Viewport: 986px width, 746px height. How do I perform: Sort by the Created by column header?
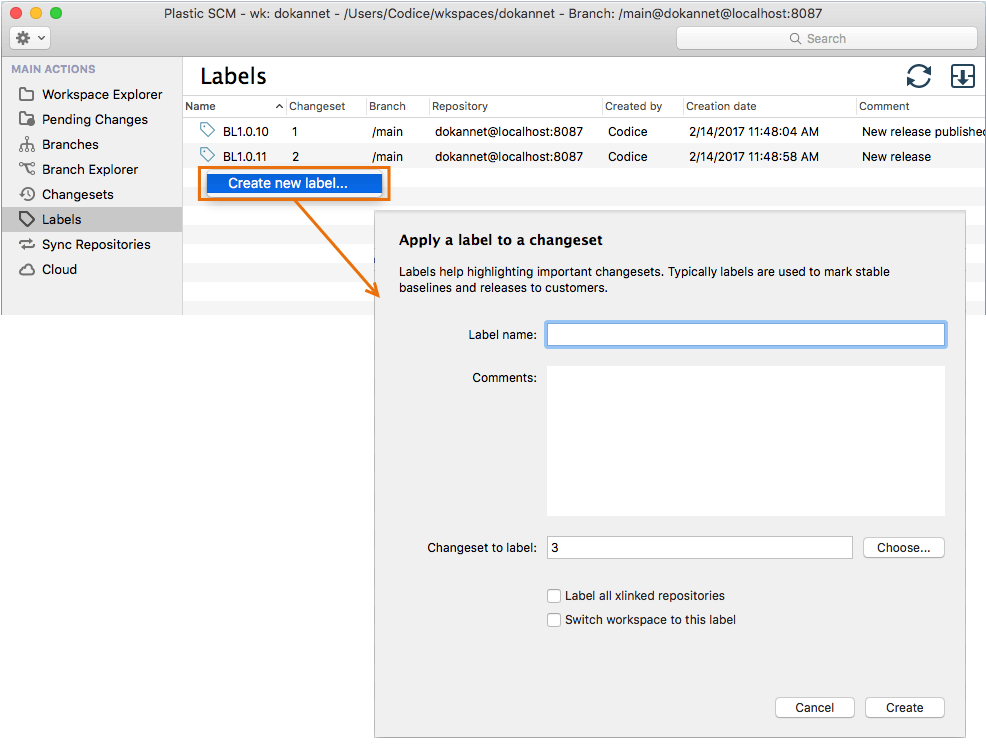coord(643,106)
